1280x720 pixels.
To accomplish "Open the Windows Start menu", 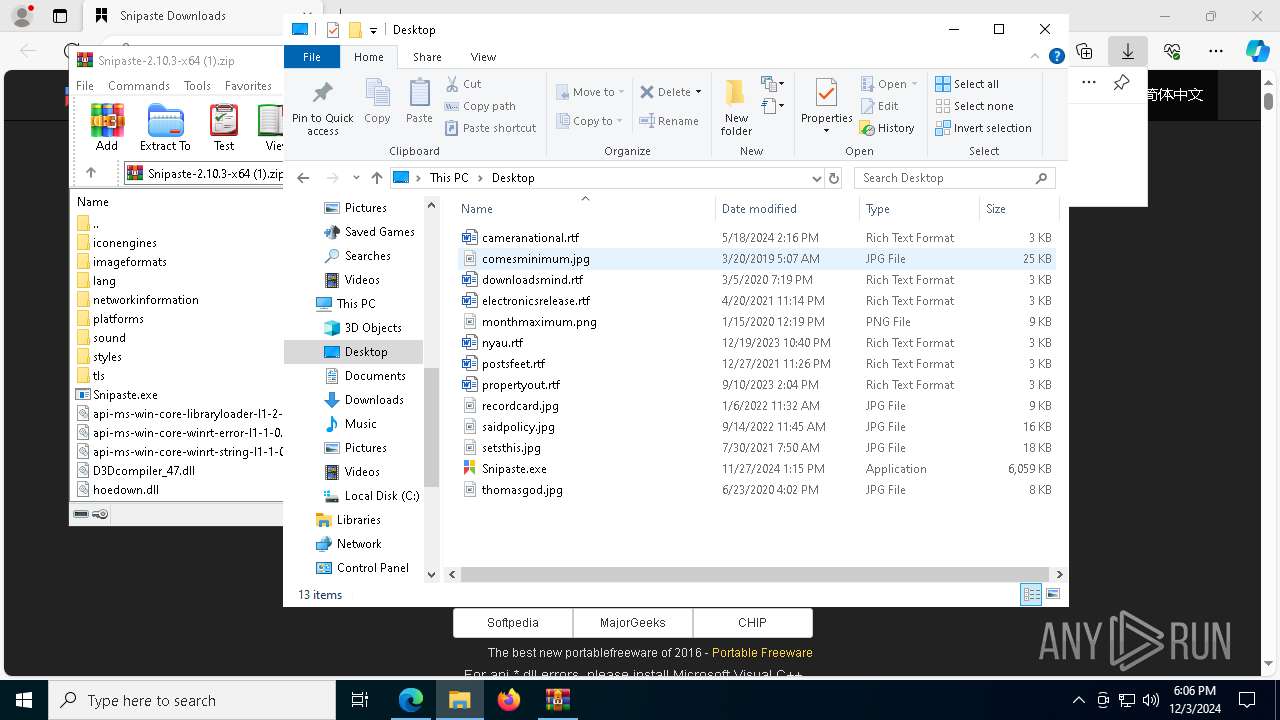I will tap(24, 700).
